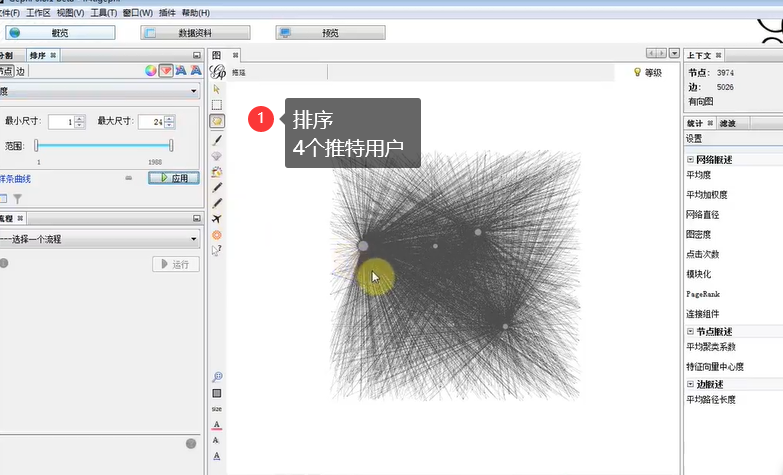Toggle the link icon left of 应用
Viewport: 783px width, 475px height.
(129, 178)
